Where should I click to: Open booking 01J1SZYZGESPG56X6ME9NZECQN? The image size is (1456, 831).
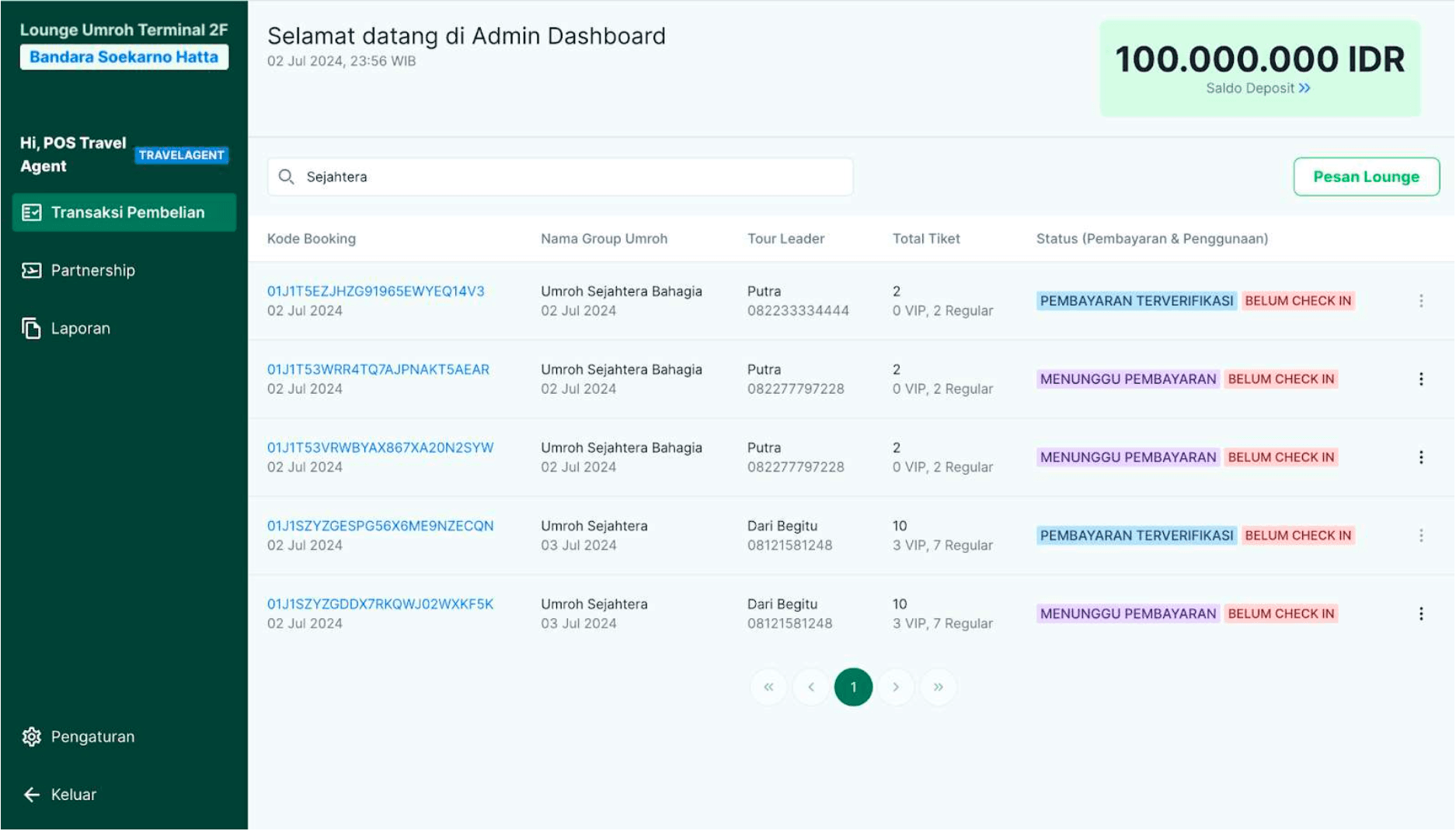point(380,526)
